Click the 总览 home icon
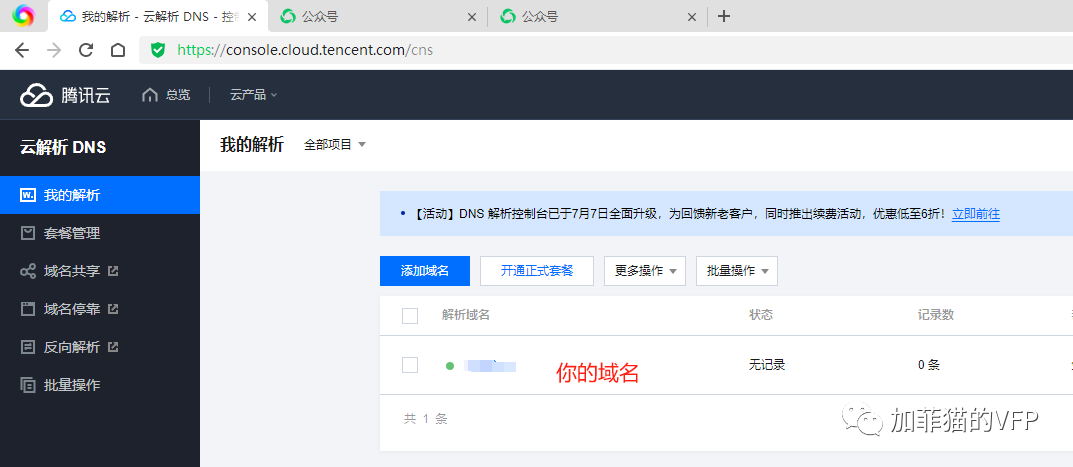Image resolution: width=1073 pixels, height=467 pixels. [x=149, y=95]
